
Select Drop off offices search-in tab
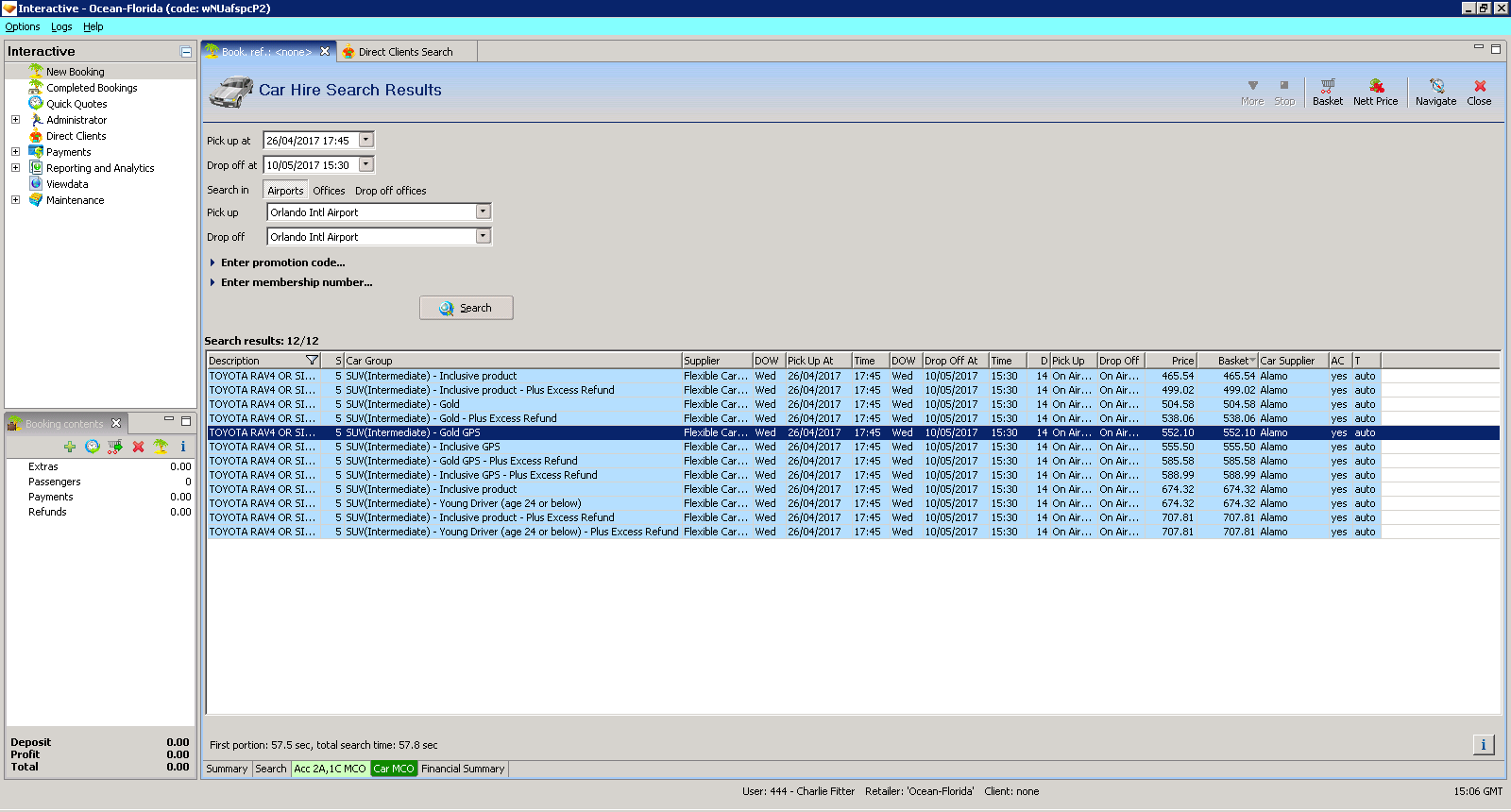(391, 190)
